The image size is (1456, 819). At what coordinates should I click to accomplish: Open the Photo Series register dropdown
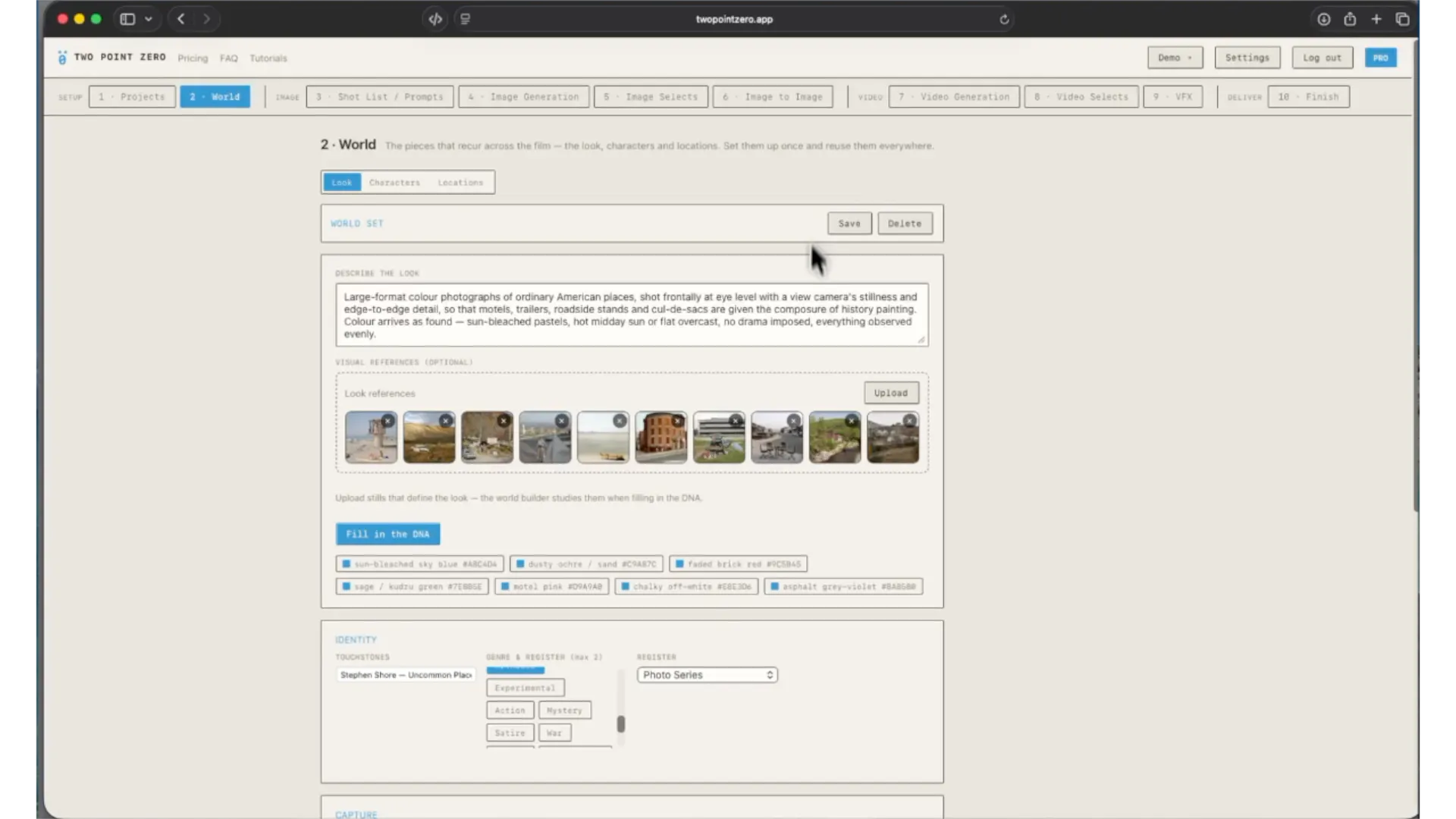tap(707, 675)
